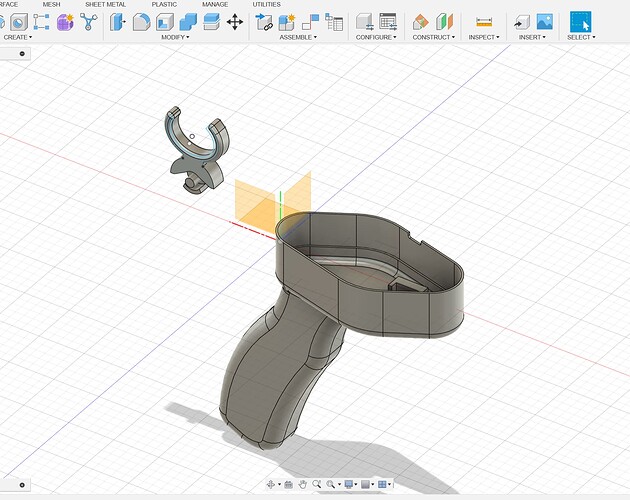This screenshot has width=630, height=500.
Task: Expand the ASSEMBLE dropdown
Action: [x=297, y=37]
